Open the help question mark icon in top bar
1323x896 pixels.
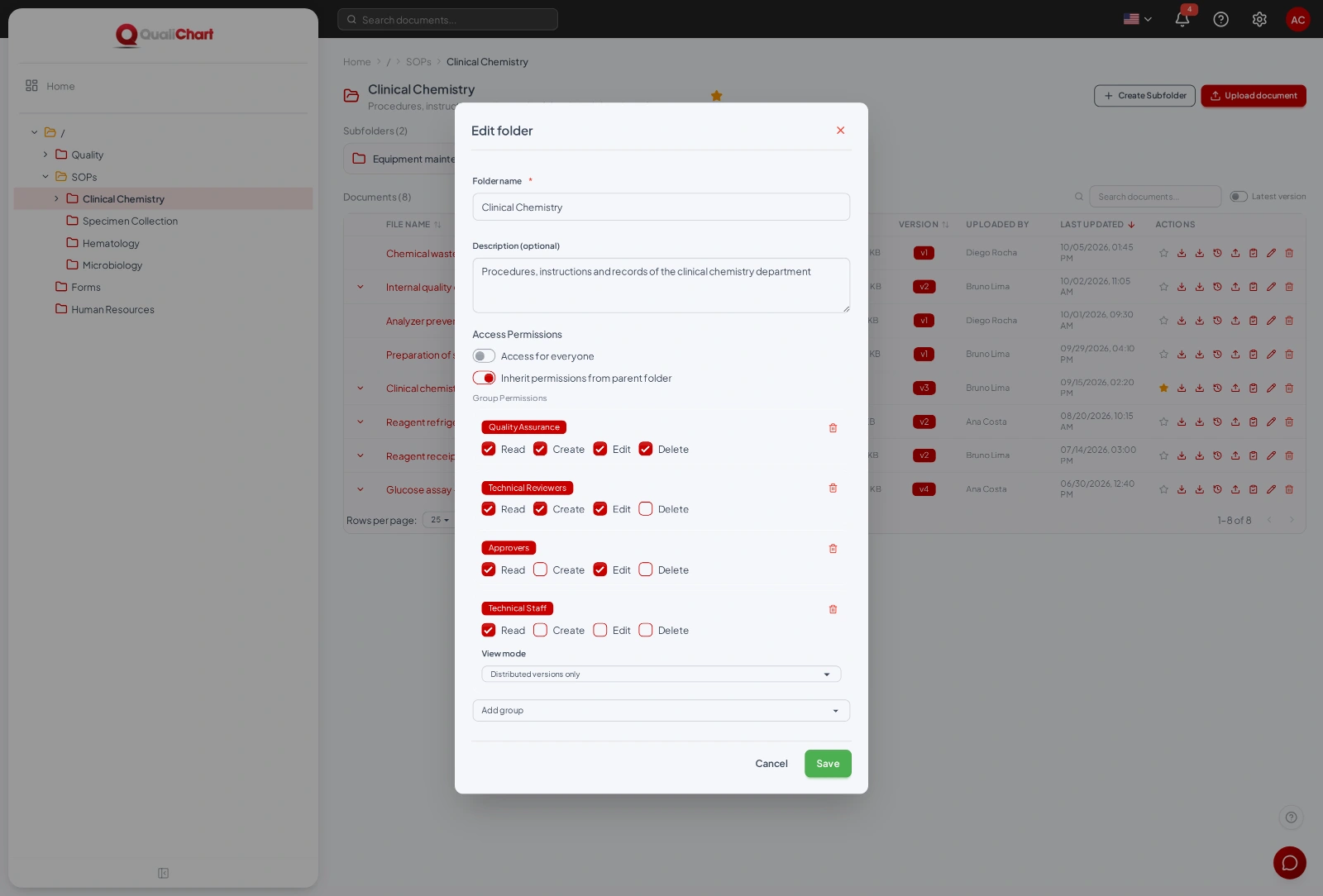click(1220, 19)
